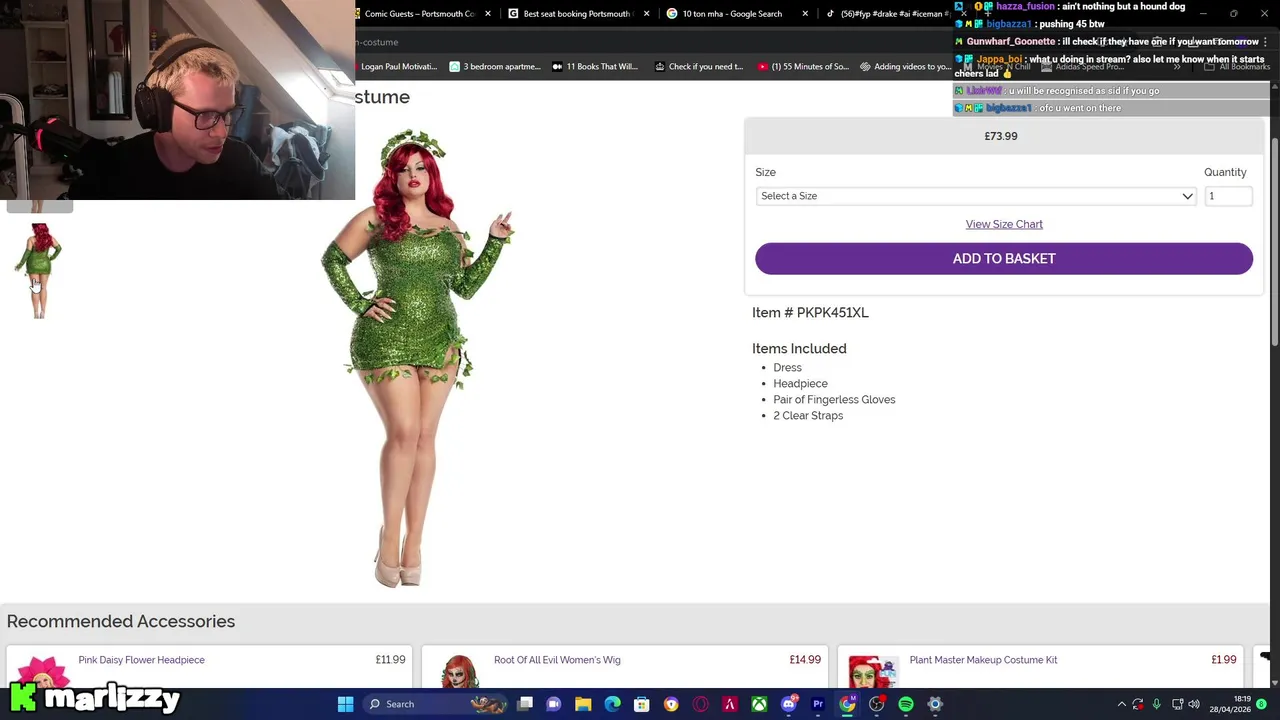Show hidden system tray icons
This screenshot has height=720, width=1280.
pyautogui.click(x=1121, y=704)
